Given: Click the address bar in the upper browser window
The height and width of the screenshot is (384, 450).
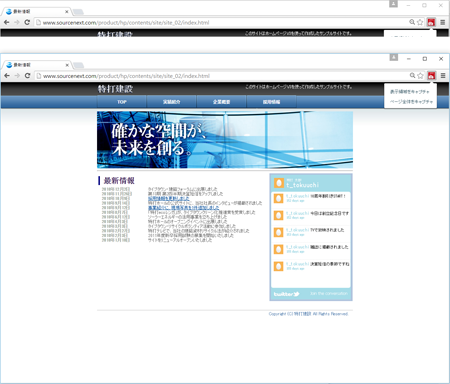Looking at the screenshot, I should pos(126,23).
